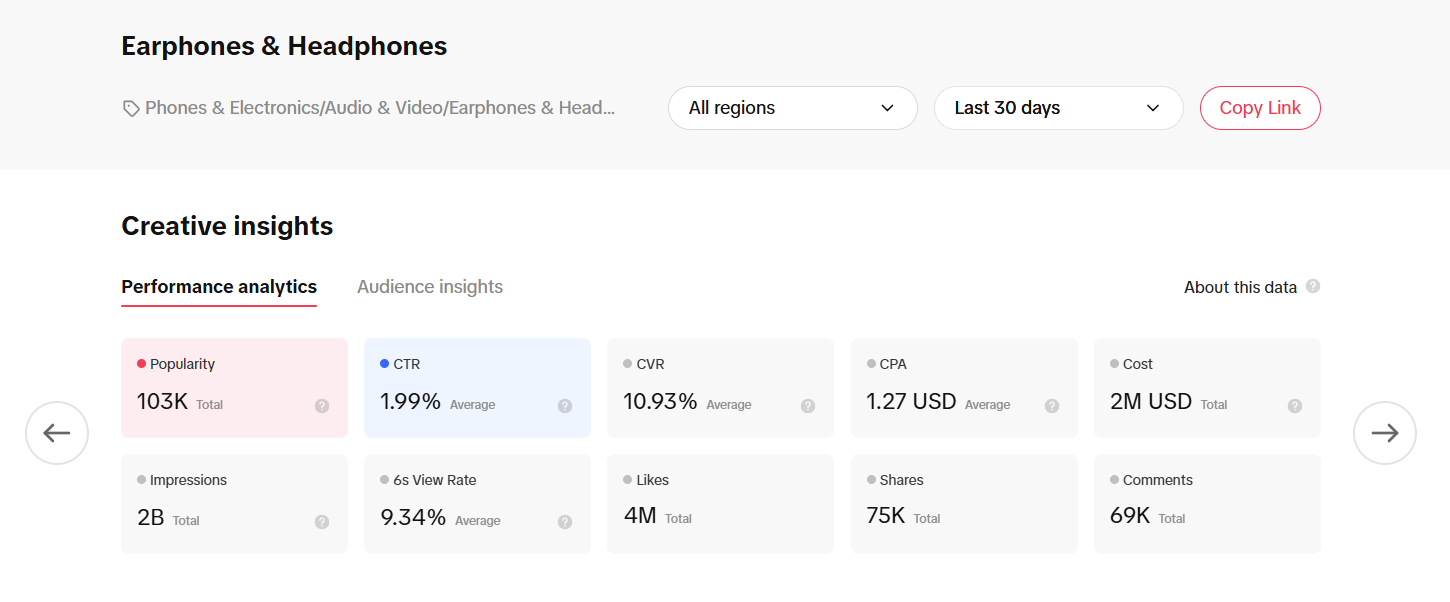Viewport: 1450px width, 602px height.
Task: Click the right arrow carousel button
Action: [1384, 433]
